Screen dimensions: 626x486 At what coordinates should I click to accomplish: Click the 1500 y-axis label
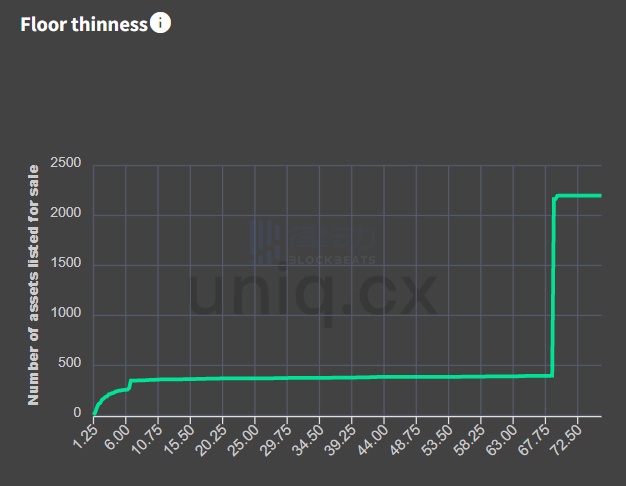pyautogui.click(x=65, y=264)
